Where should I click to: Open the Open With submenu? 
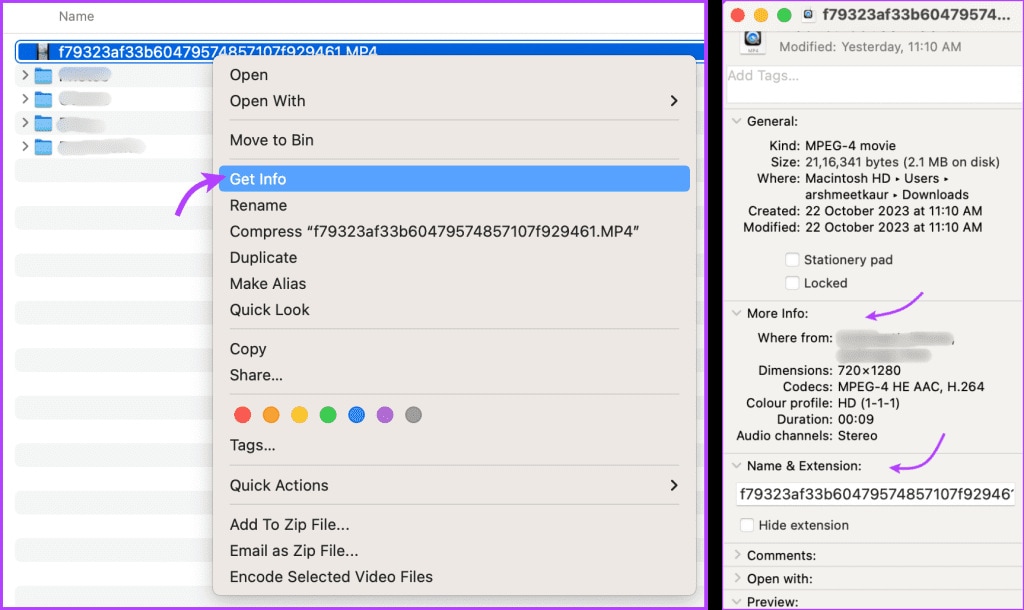(454, 101)
